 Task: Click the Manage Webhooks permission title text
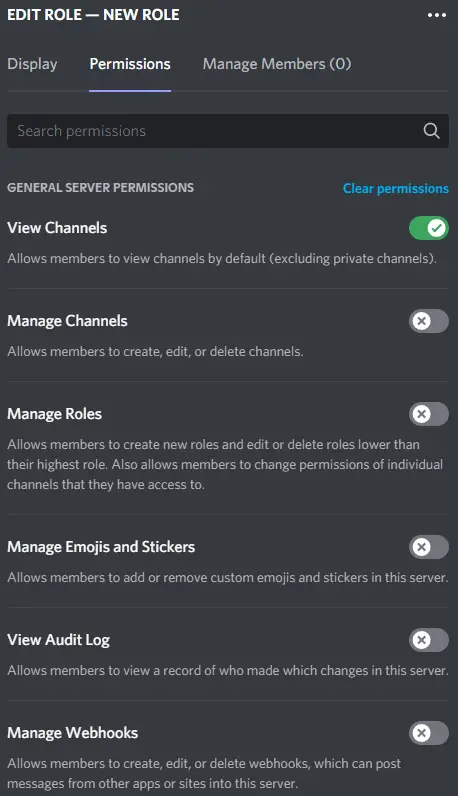(73, 733)
